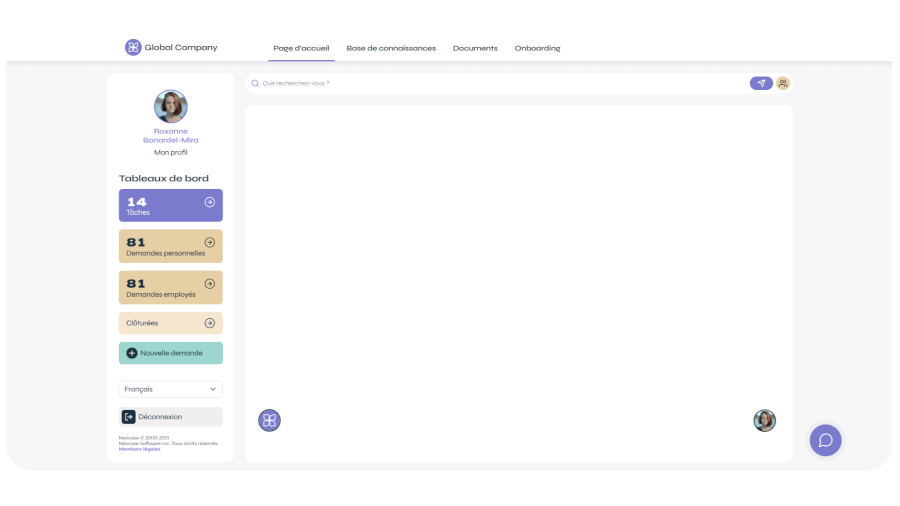
Task: Open the Documents tab
Action: coord(475,48)
